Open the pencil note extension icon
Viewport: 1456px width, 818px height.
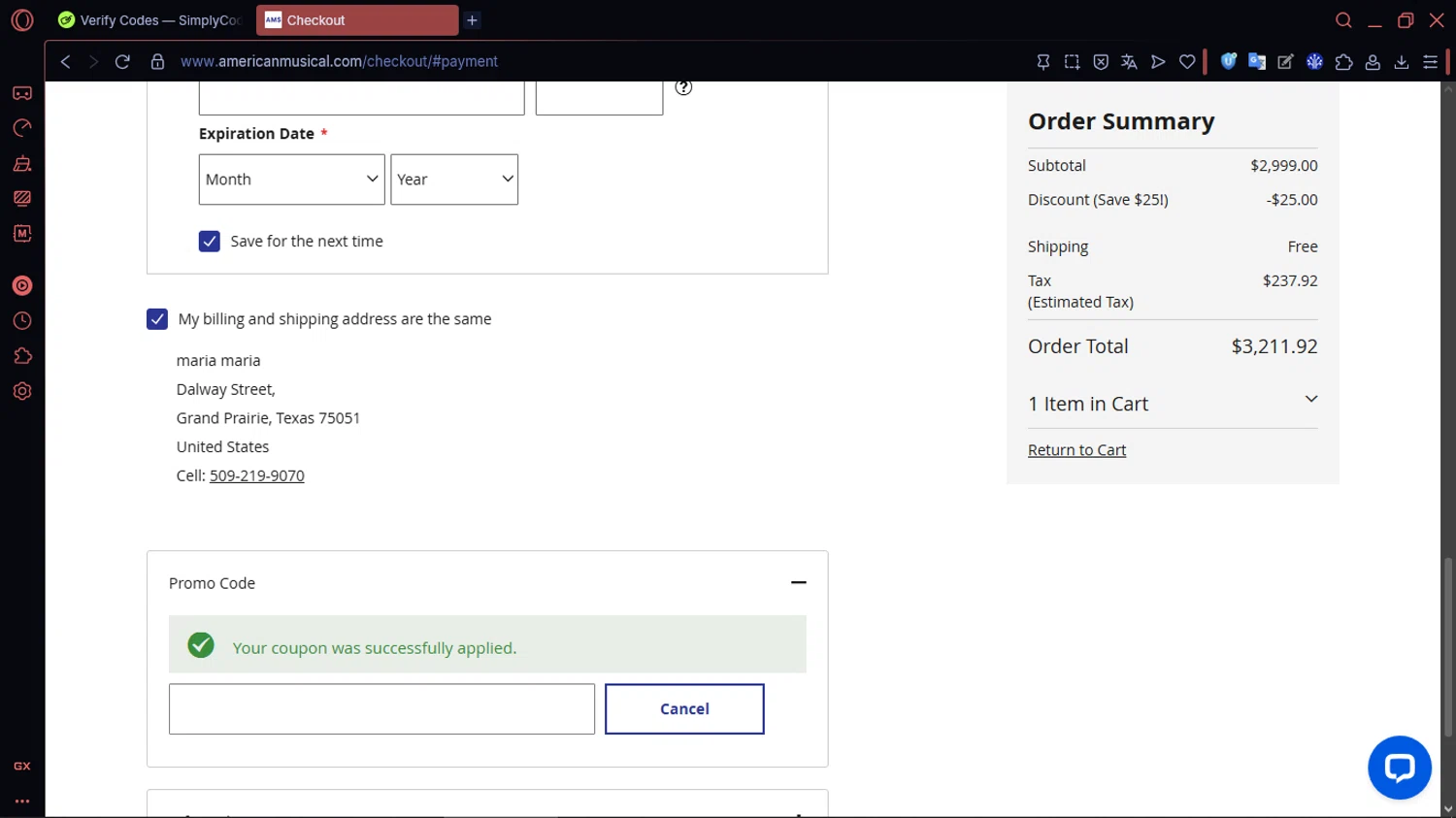(1286, 61)
